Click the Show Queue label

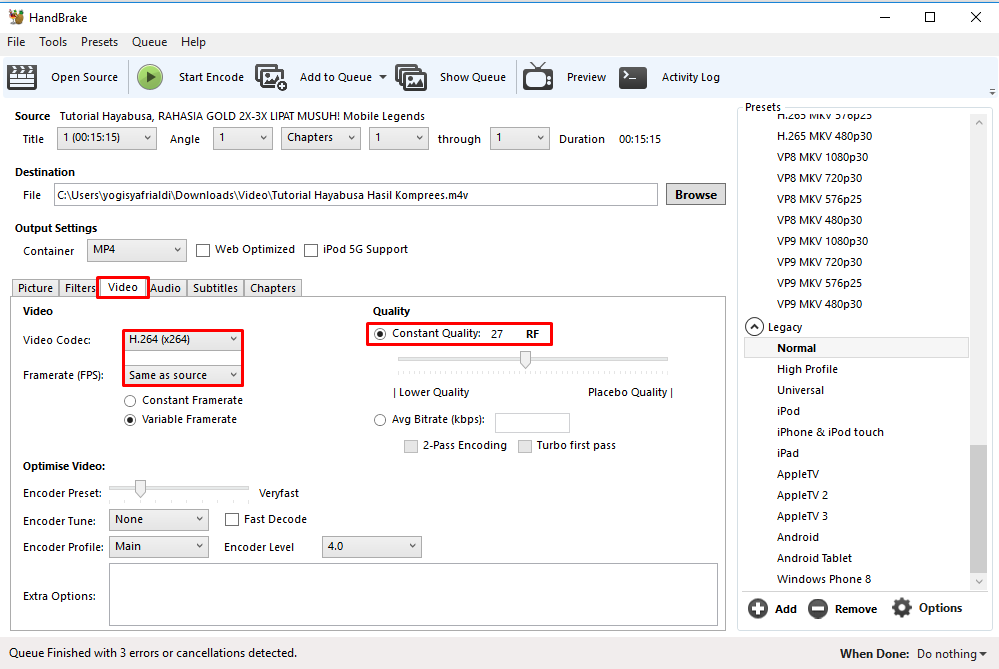pyautogui.click(x=473, y=77)
